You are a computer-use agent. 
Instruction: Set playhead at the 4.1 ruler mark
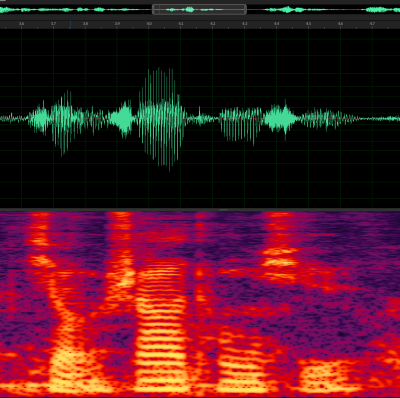tap(181, 24)
